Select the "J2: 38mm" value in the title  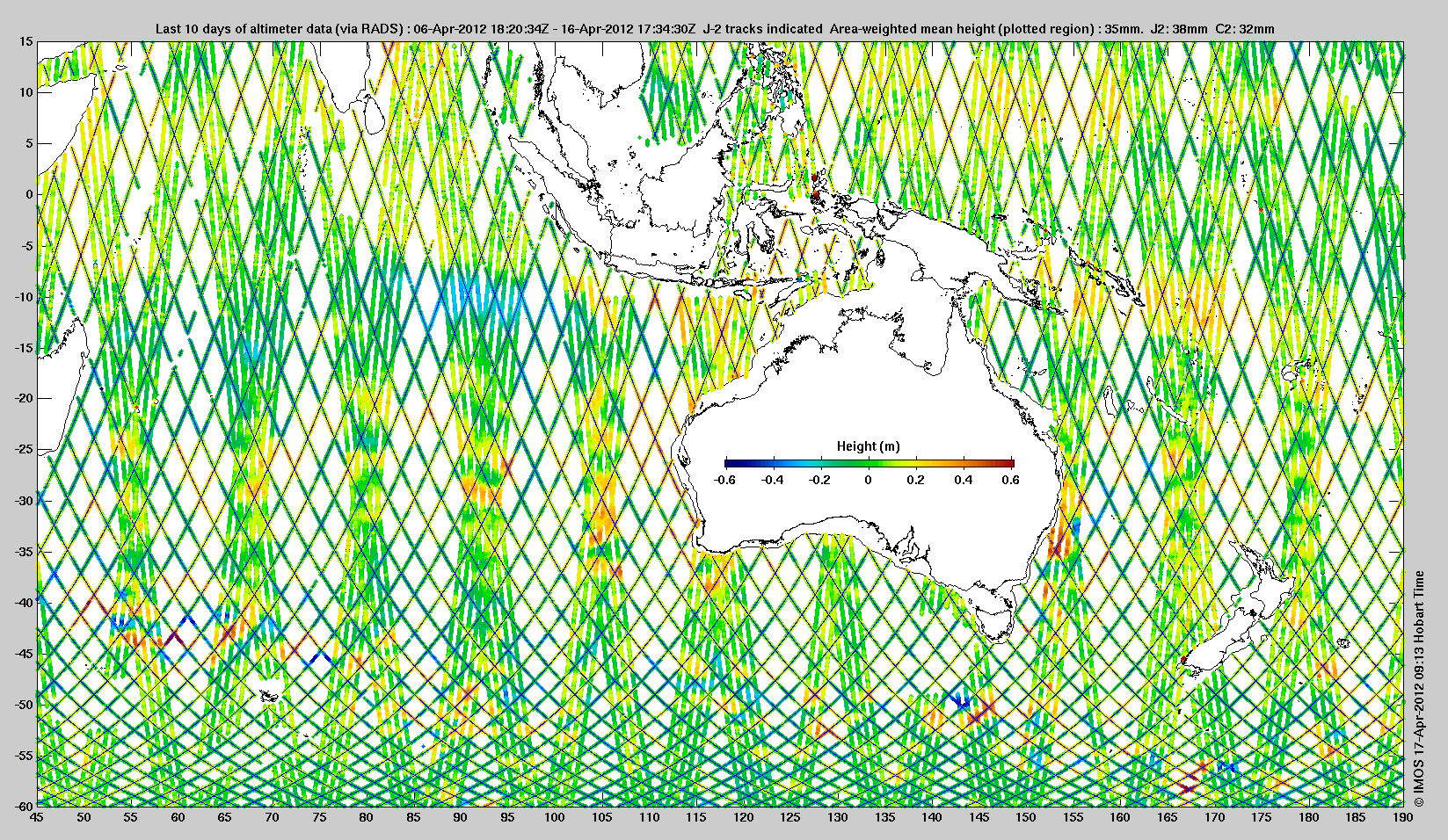pos(1179,29)
